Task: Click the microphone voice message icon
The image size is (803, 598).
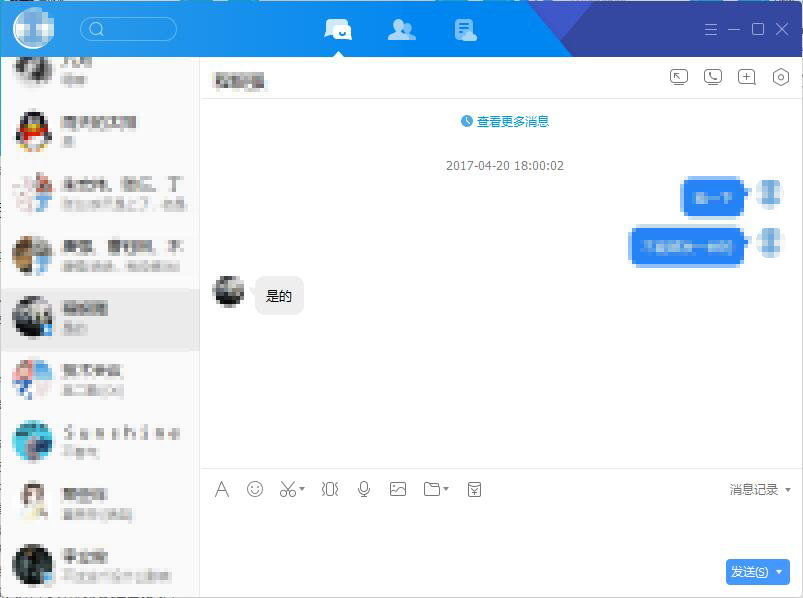Action: coord(364,489)
